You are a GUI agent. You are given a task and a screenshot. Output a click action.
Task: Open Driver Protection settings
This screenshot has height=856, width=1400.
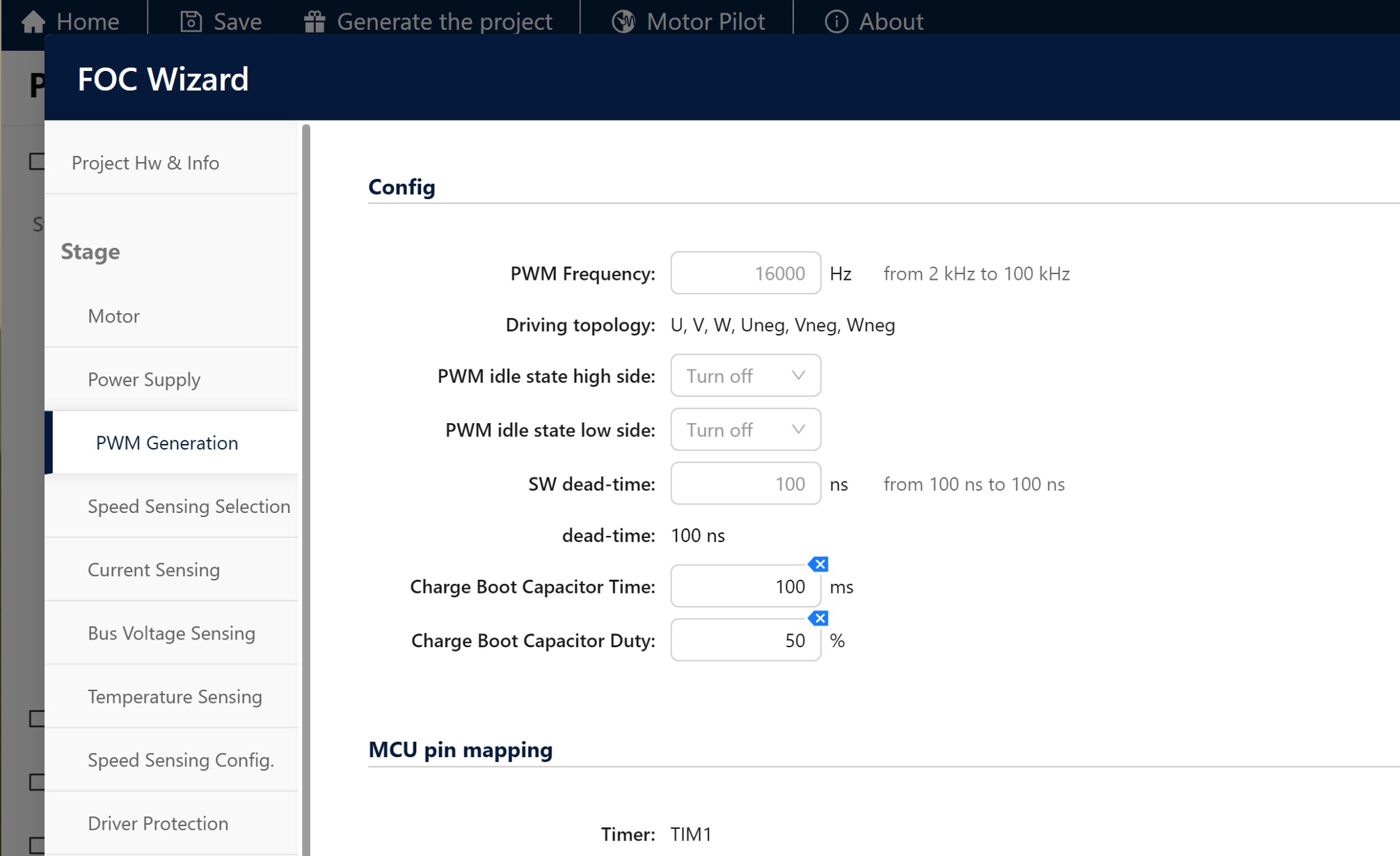[x=158, y=823]
